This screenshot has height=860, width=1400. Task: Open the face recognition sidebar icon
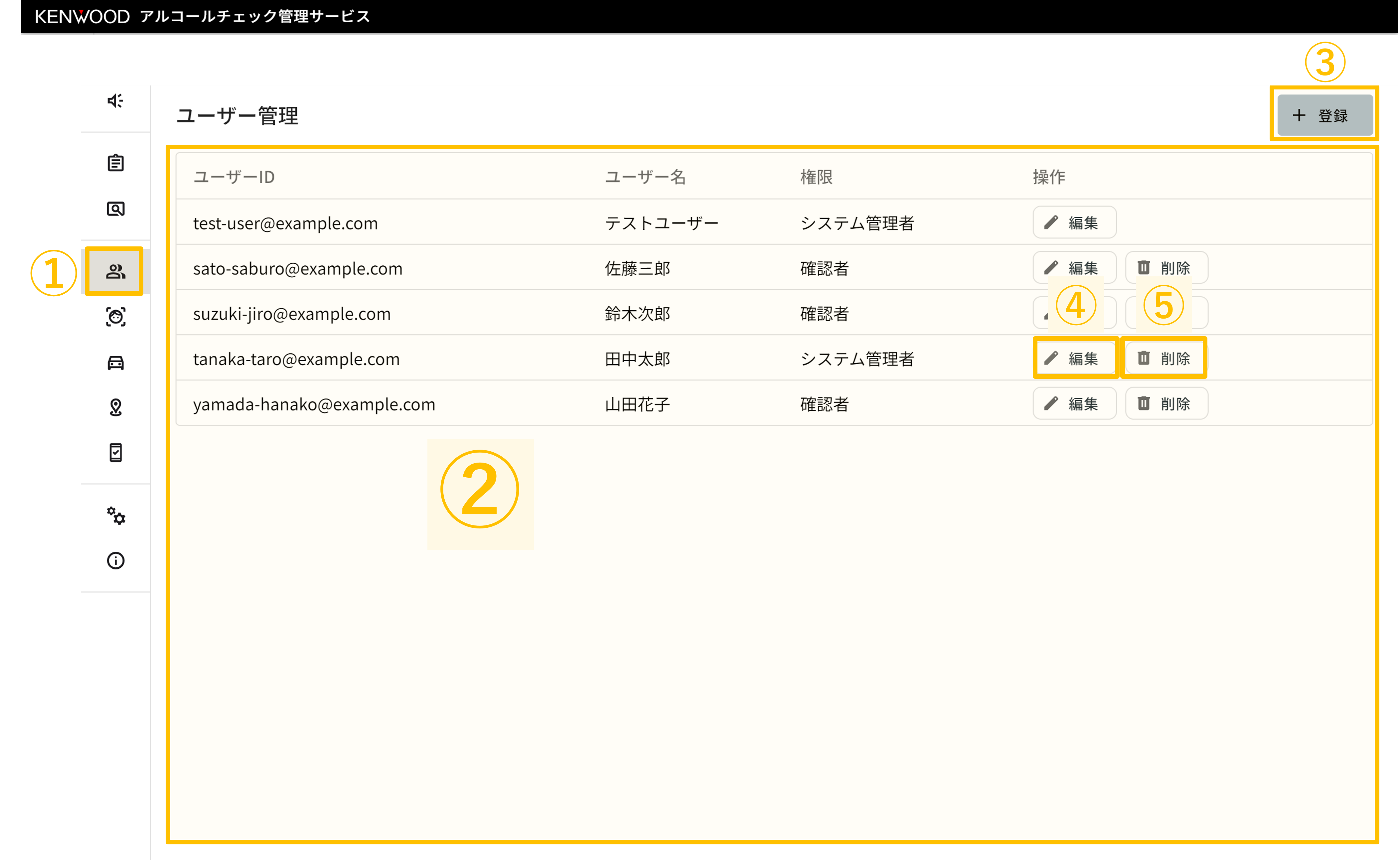pos(115,316)
